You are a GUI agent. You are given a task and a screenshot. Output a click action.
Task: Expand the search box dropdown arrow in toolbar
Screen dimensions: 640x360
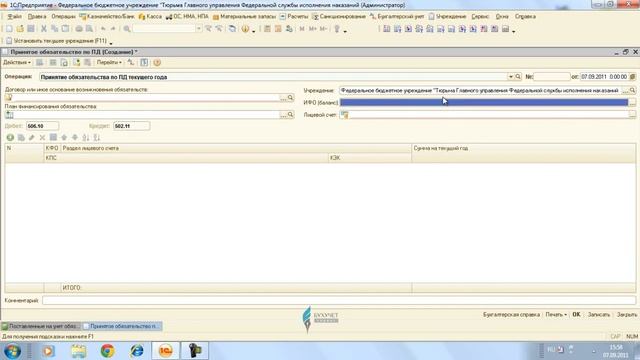click(198, 29)
